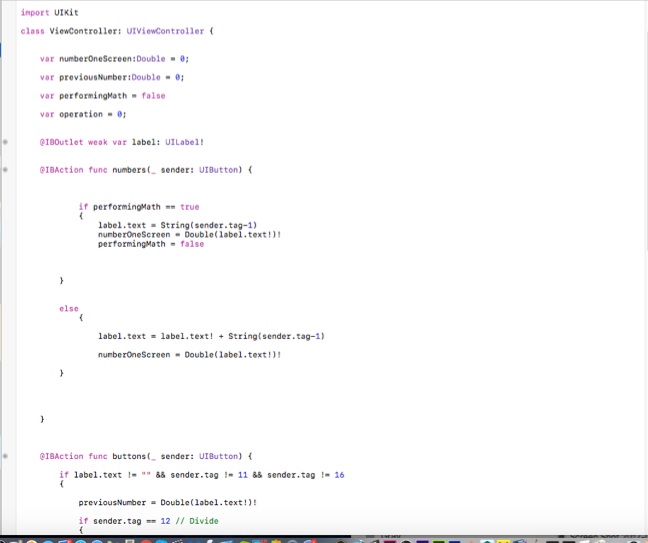Click the 'numbers' function name
648x543 pixels.
click(x=129, y=170)
